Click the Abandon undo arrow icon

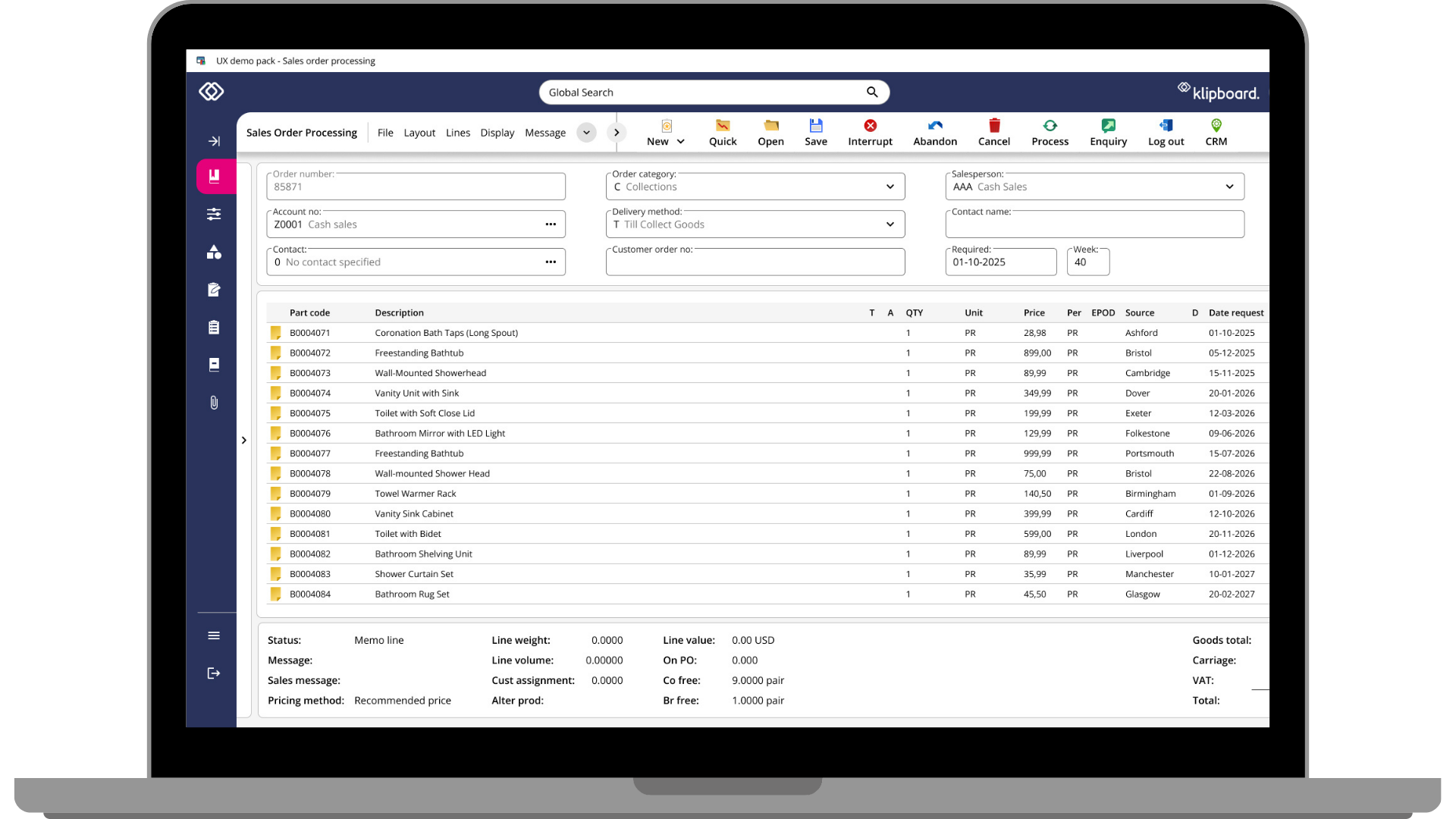[934, 126]
